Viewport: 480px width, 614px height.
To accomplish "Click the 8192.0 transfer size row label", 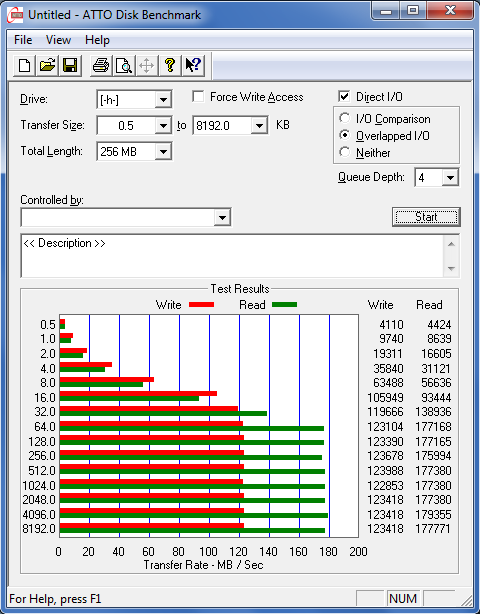I will click(x=39, y=529).
